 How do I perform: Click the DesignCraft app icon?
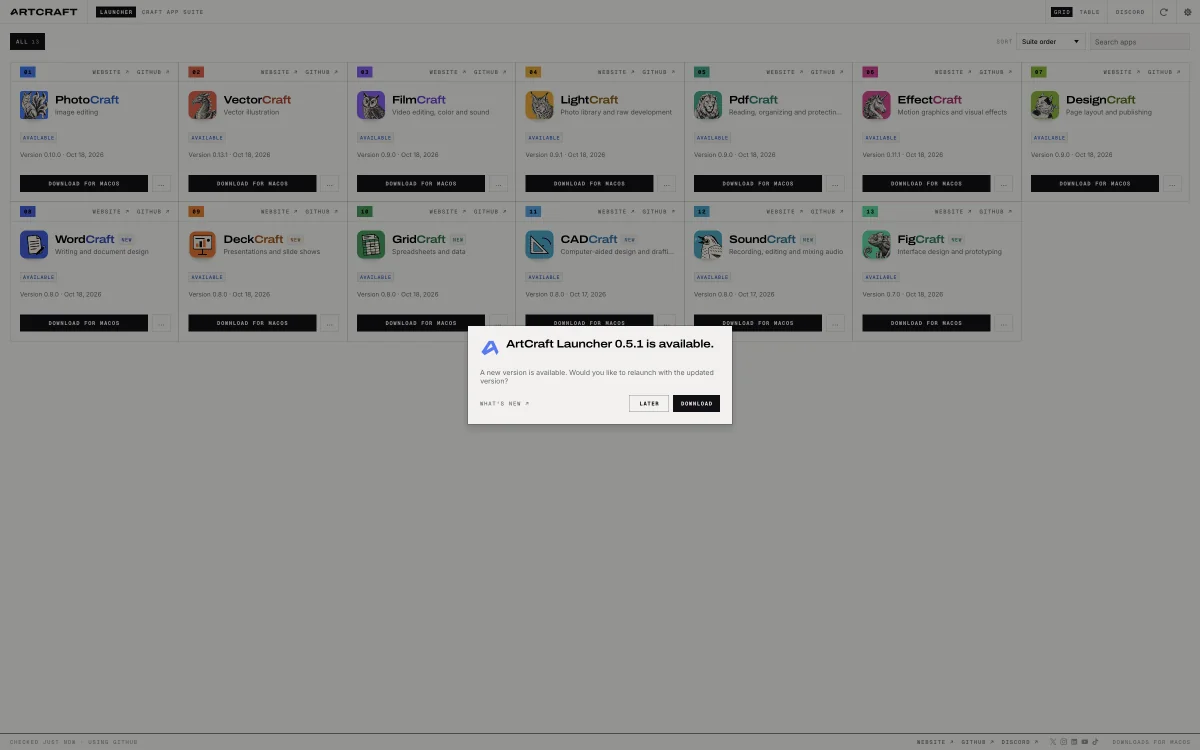pyautogui.click(x=1045, y=105)
